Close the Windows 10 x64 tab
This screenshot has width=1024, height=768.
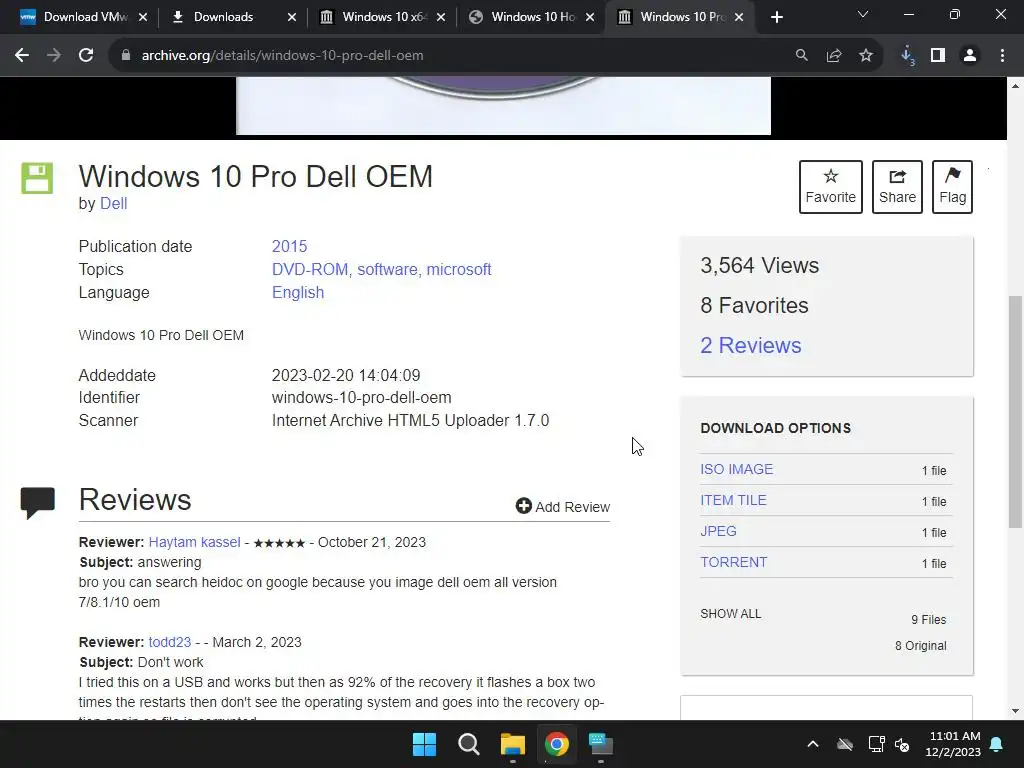(441, 17)
